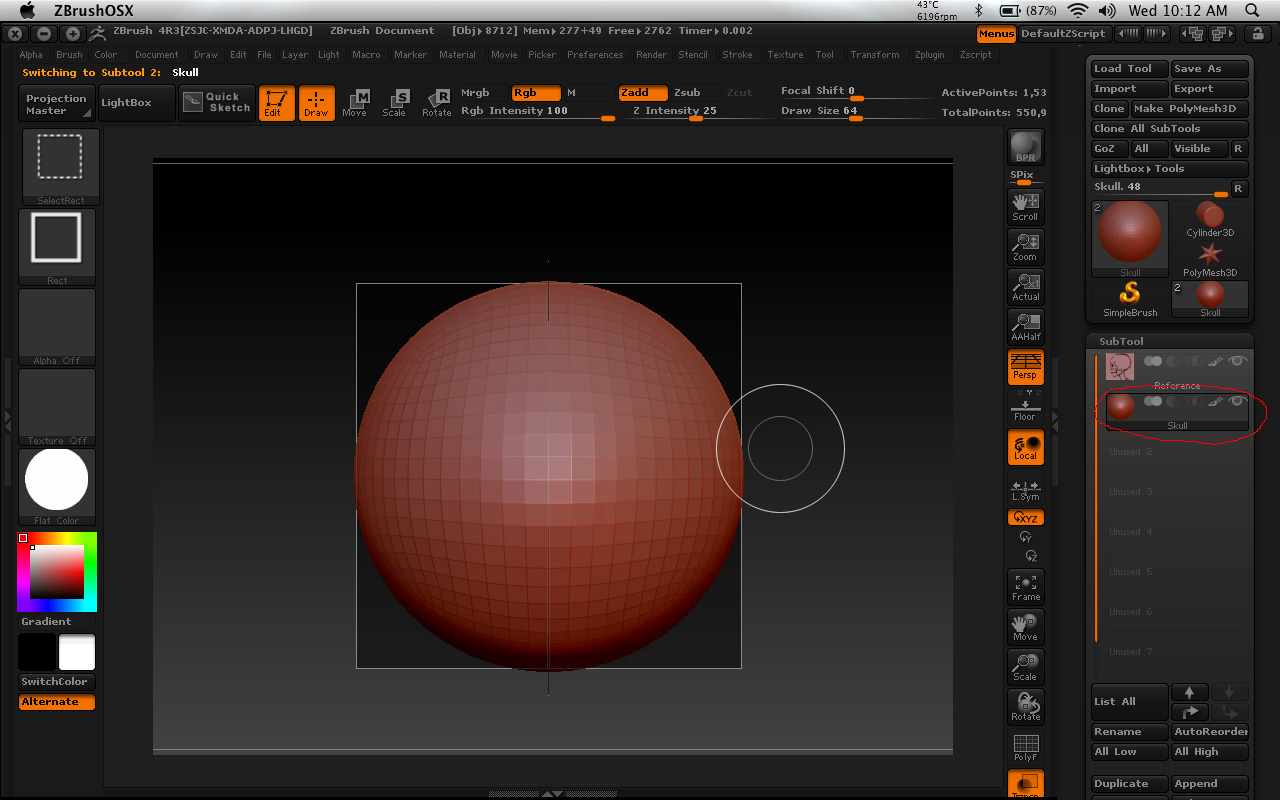Screen dimensions: 1280x800
Task: Select the Scroll canvas tool
Action: pos(1025,206)
